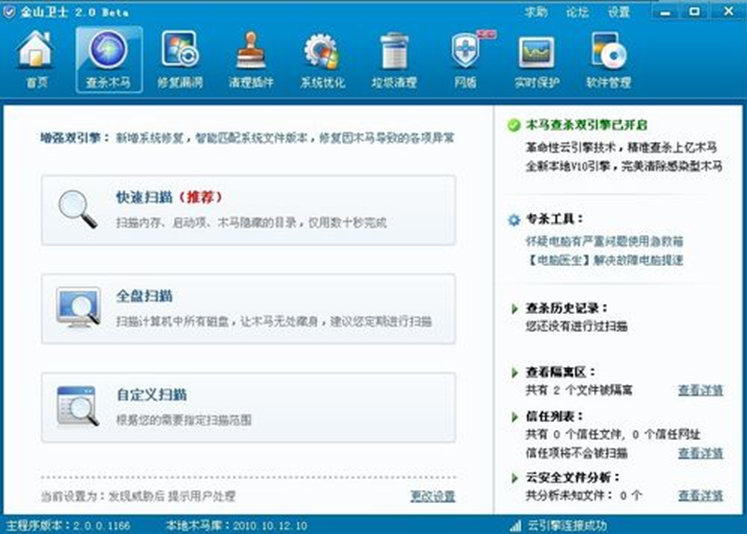Click the 本地木马库 2010.10.12.10 text

tap(236, 526)
